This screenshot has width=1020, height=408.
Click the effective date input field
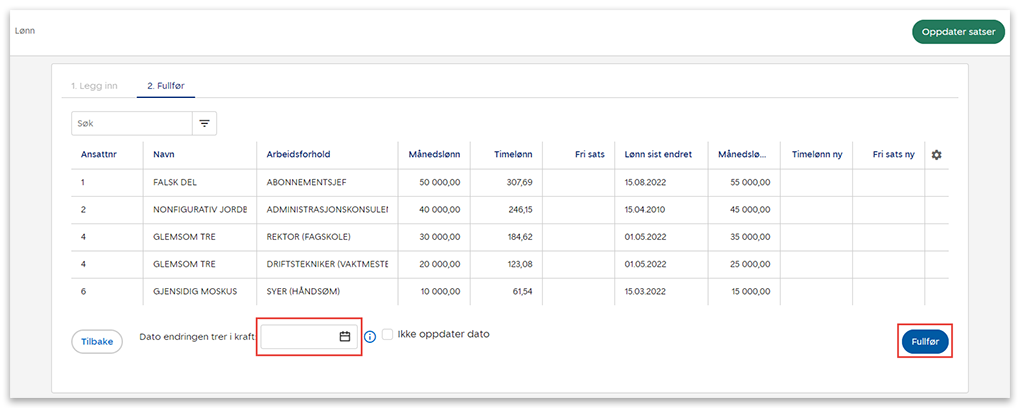pyautogui.click(x=298, y=337)
